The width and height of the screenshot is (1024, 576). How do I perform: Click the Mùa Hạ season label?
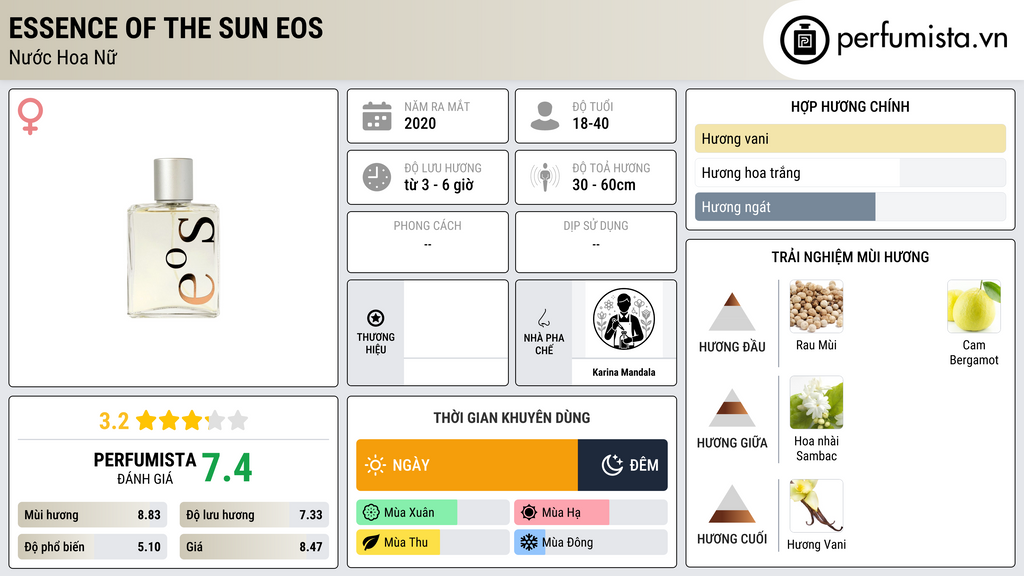[561, 513]
